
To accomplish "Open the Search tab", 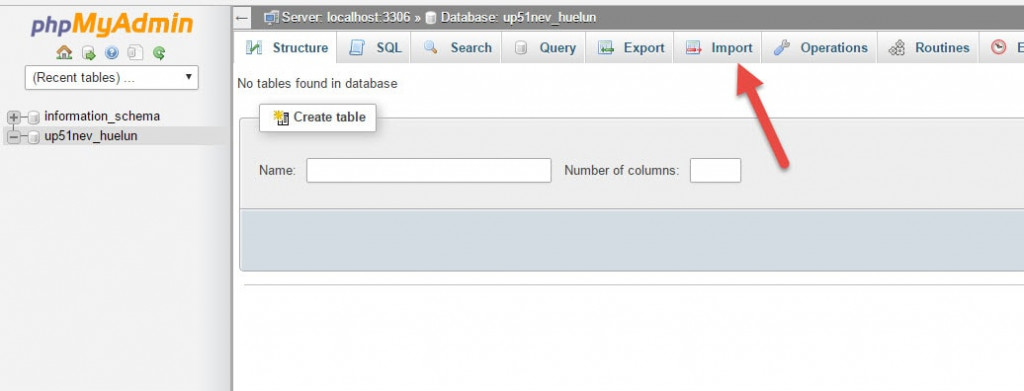I will pos(457,48).
